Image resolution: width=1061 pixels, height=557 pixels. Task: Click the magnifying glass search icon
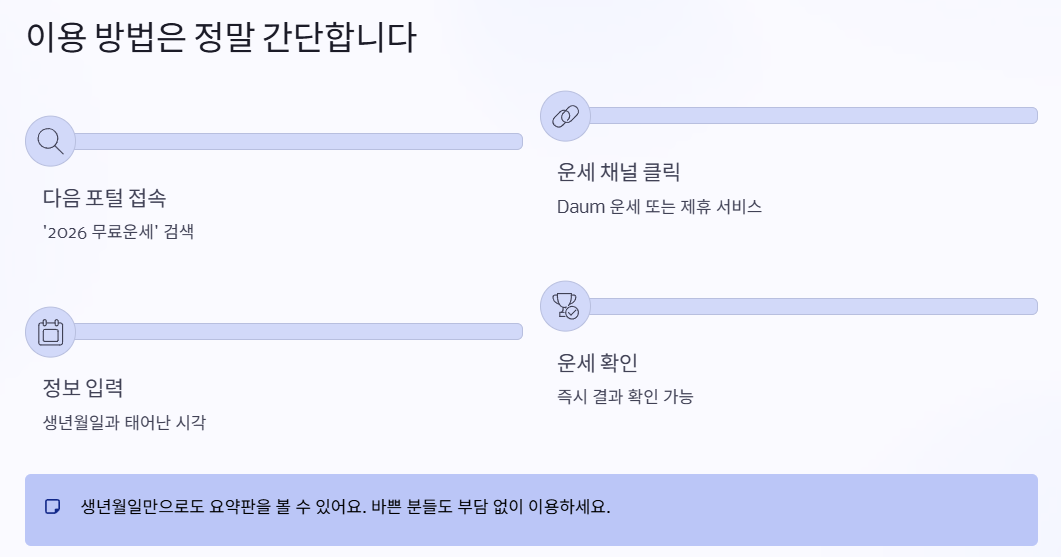pos(50,141)
